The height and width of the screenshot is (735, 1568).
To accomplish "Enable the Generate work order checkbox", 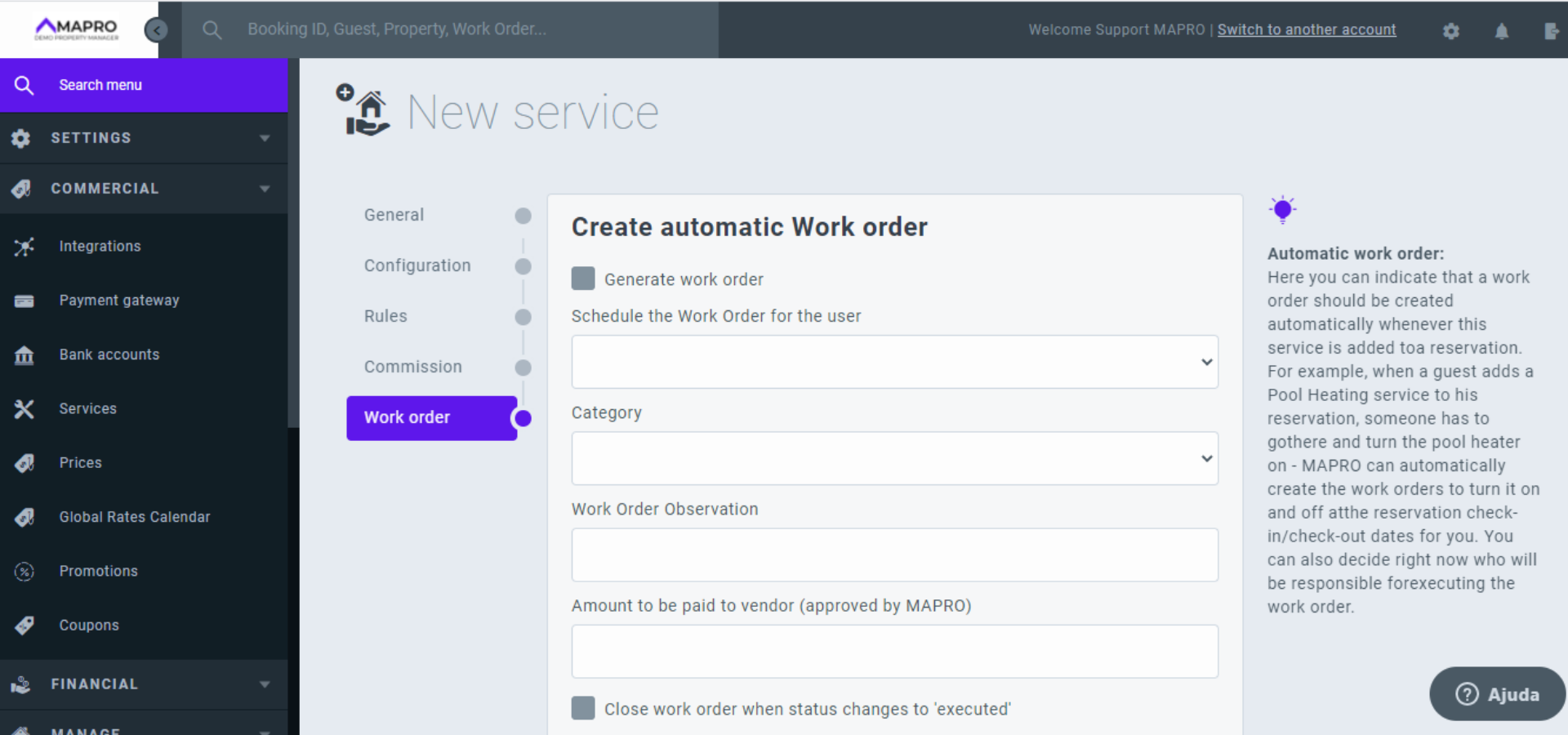I will point(583,279).
